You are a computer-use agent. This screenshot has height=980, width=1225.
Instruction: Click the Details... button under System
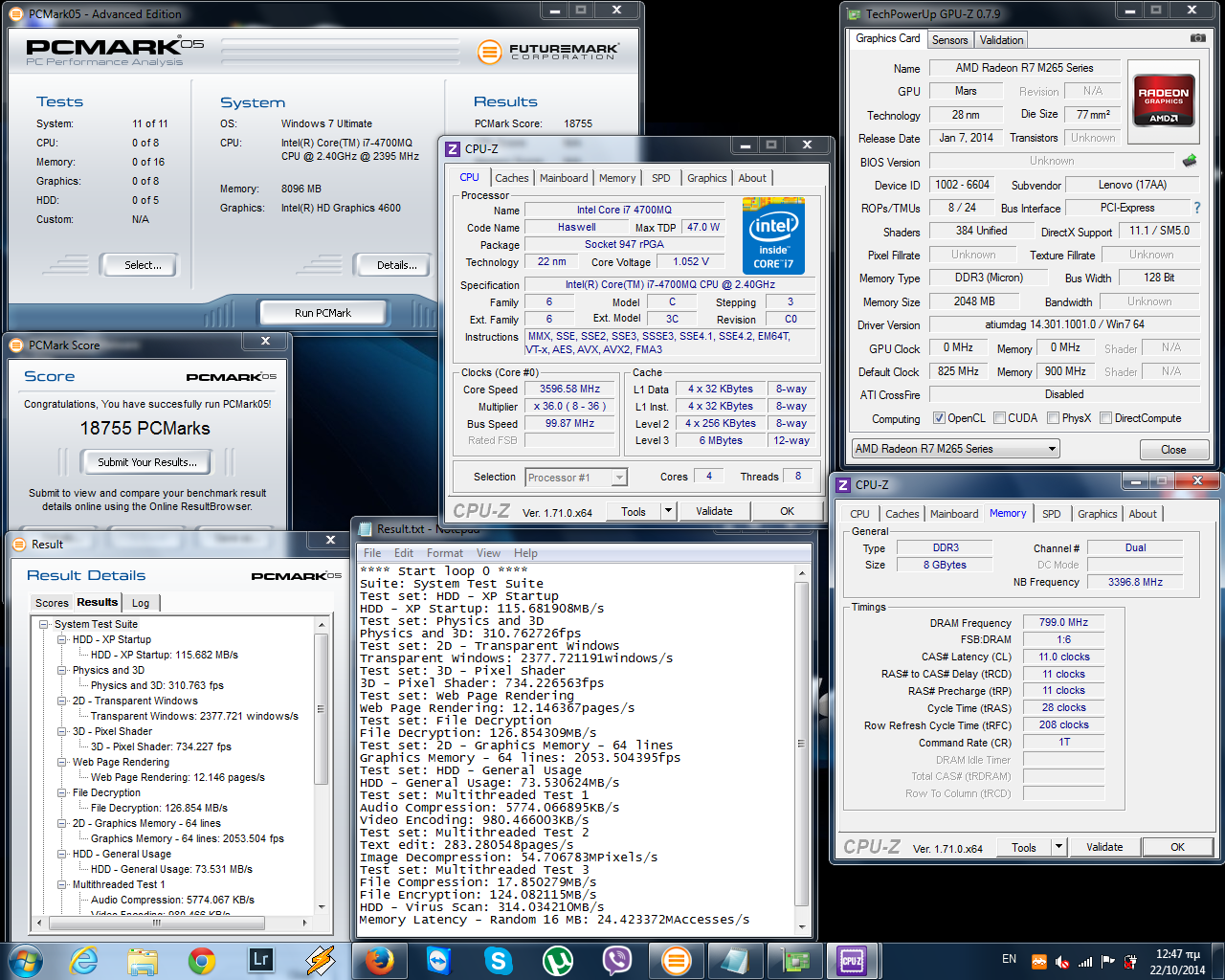[x=396, y=265]
